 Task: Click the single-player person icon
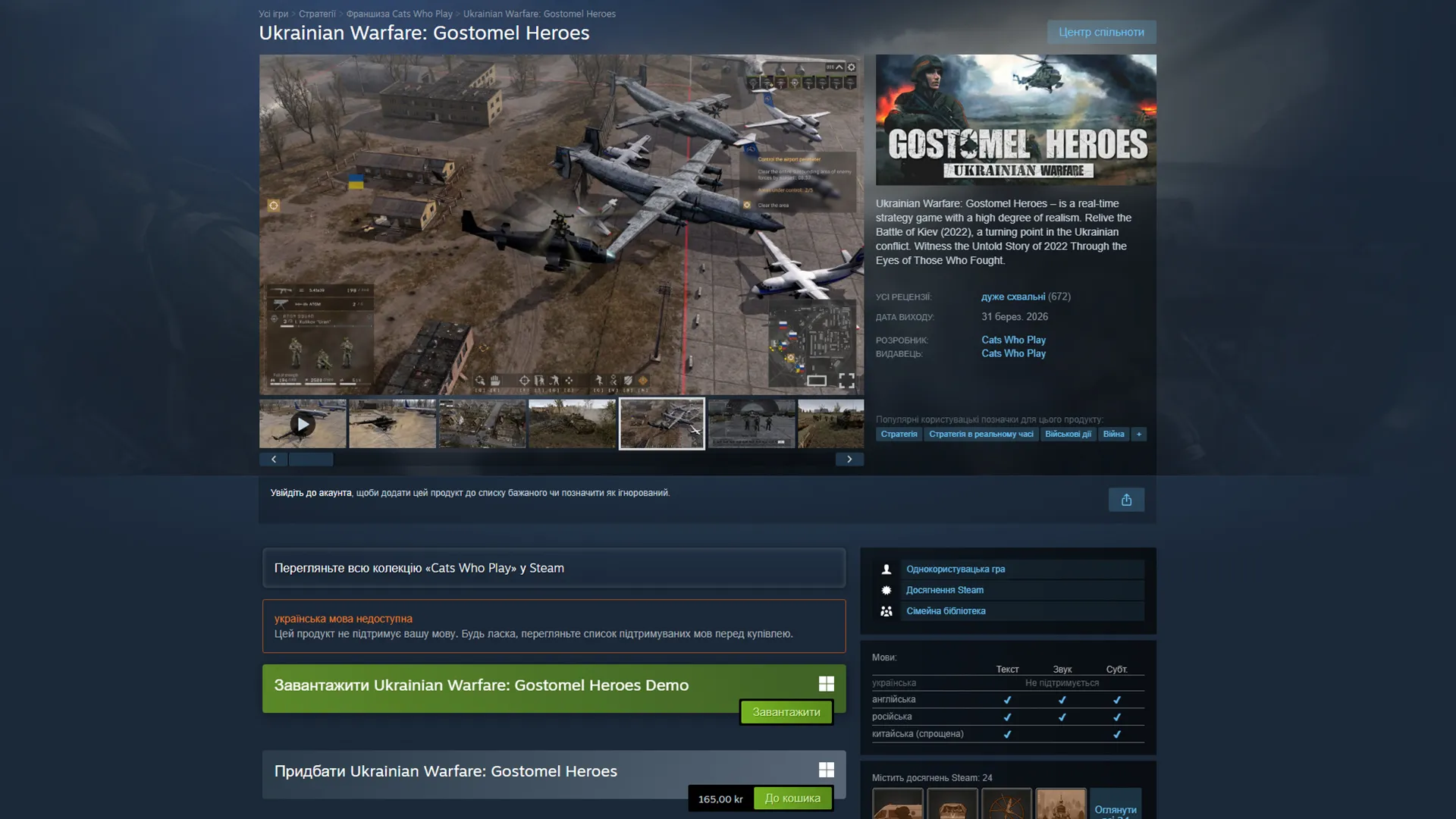tap(886, 570)
